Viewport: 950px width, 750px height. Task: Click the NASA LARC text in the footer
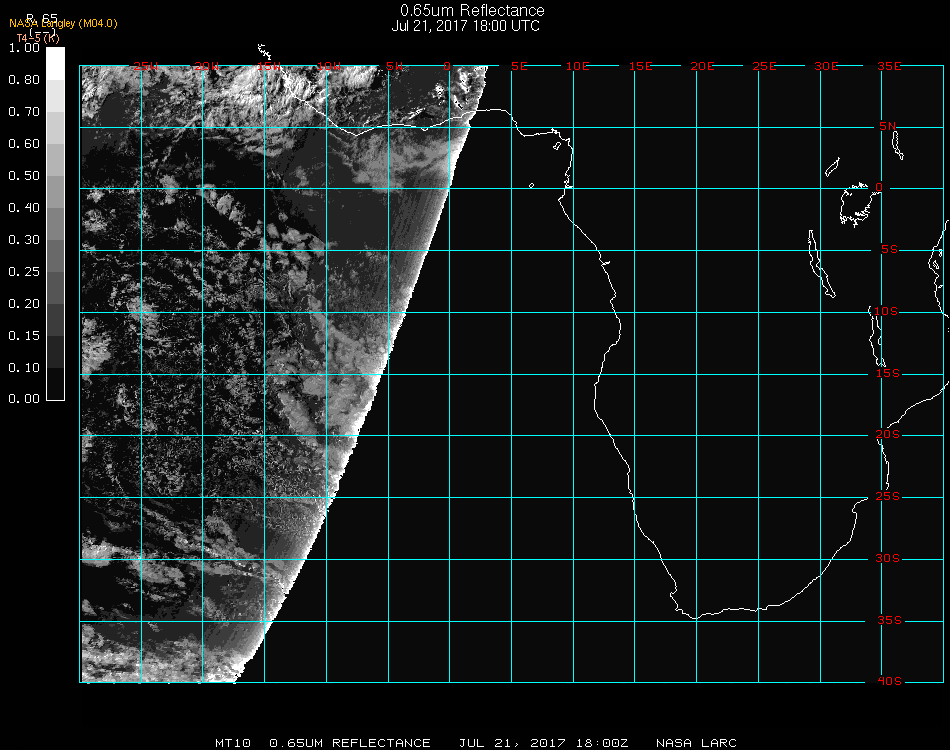point(696,743)
